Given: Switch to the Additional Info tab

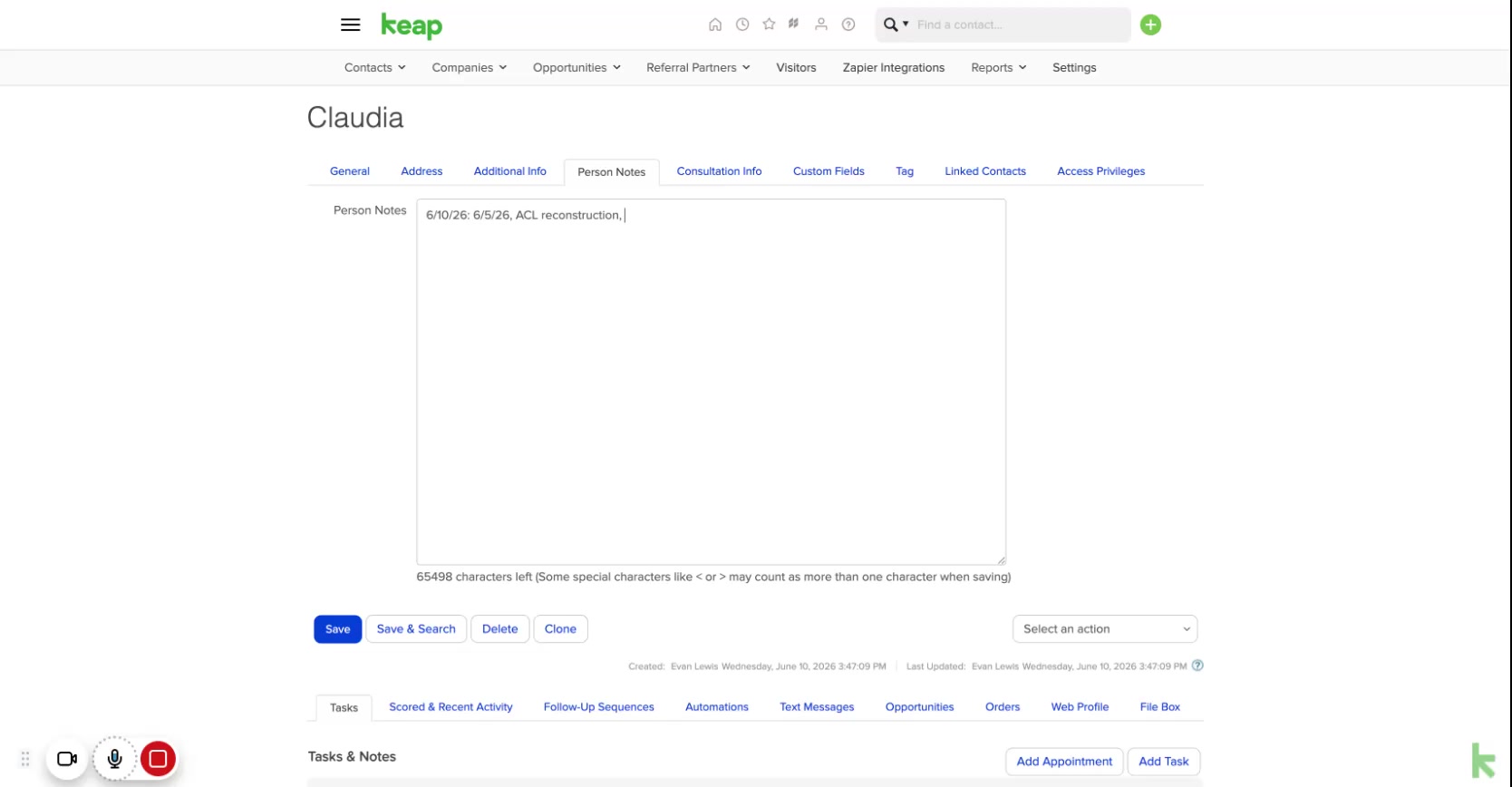Looking at the screenshot, I should 509,171.
